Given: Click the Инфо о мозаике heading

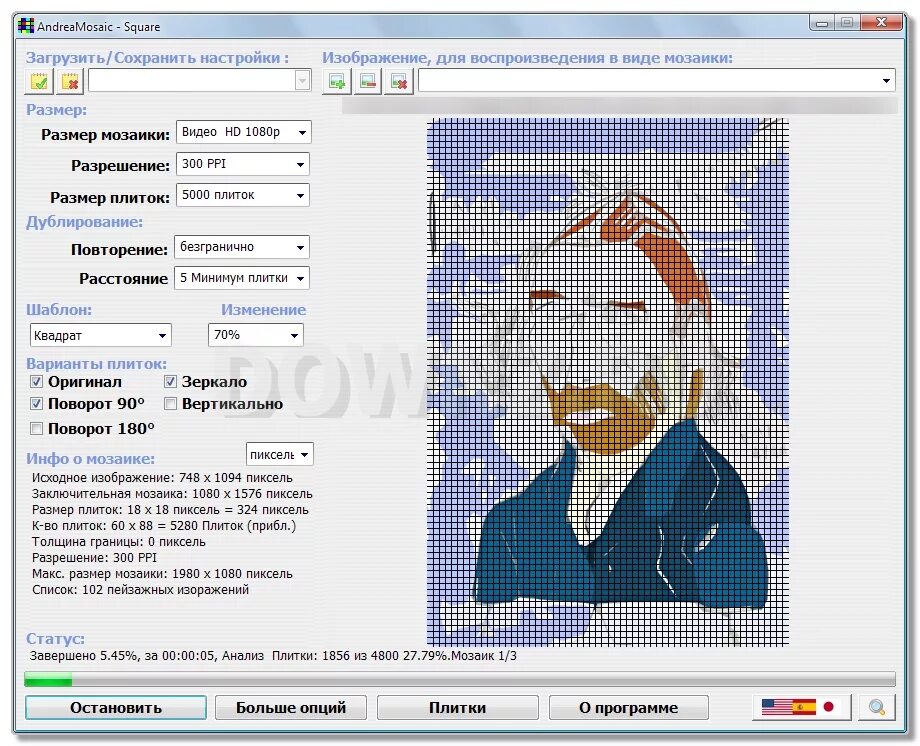Looking at the screenshot, I should point(90,458).
